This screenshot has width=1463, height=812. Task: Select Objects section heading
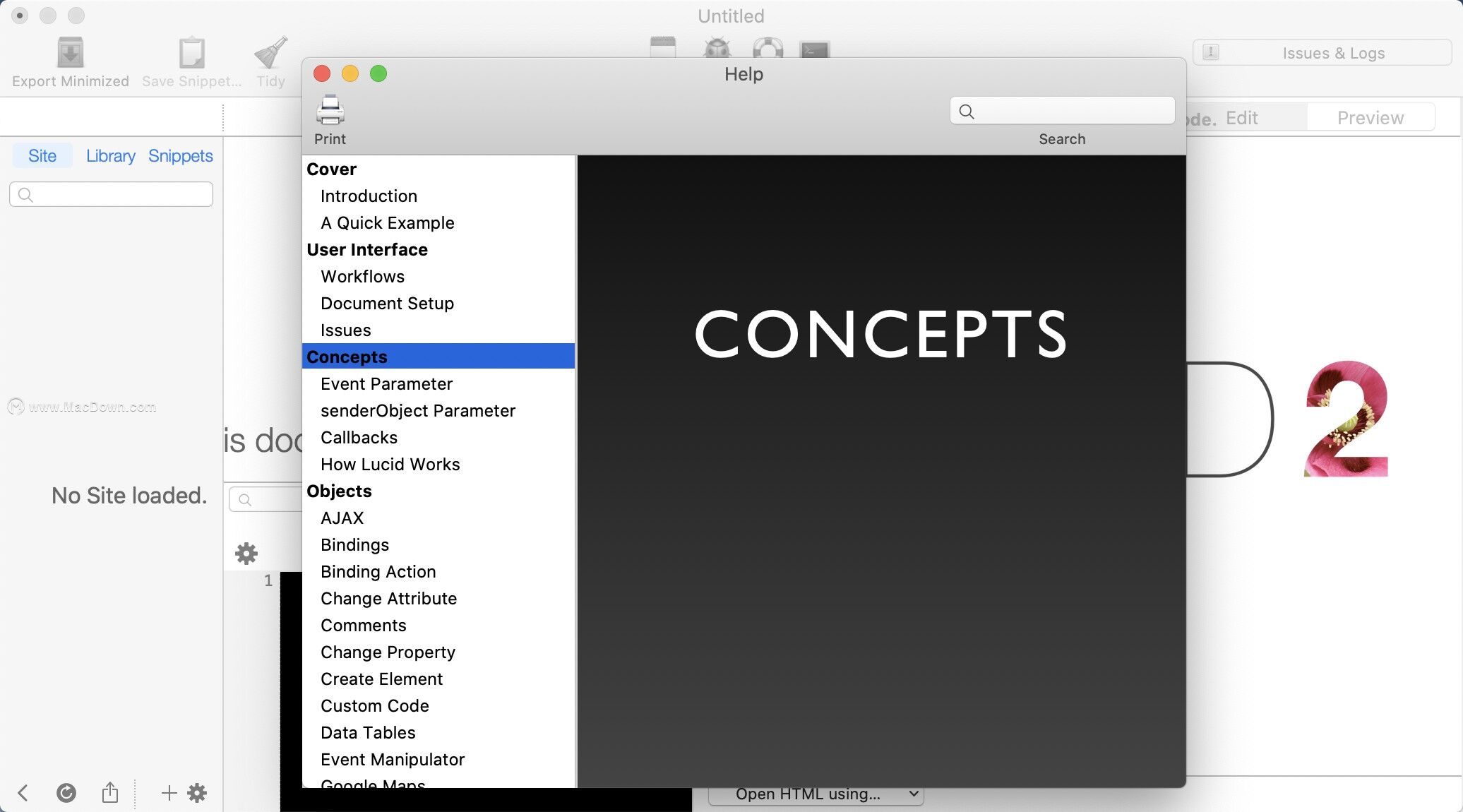[339, 491]
